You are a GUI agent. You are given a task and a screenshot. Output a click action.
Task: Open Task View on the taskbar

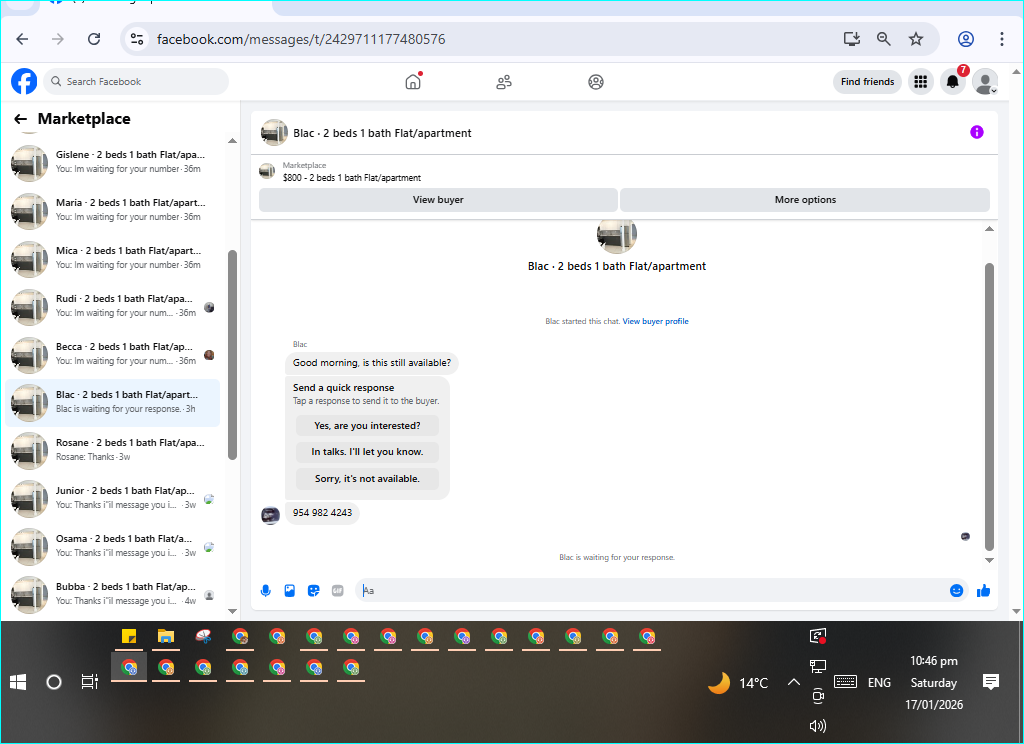point(89,683)
